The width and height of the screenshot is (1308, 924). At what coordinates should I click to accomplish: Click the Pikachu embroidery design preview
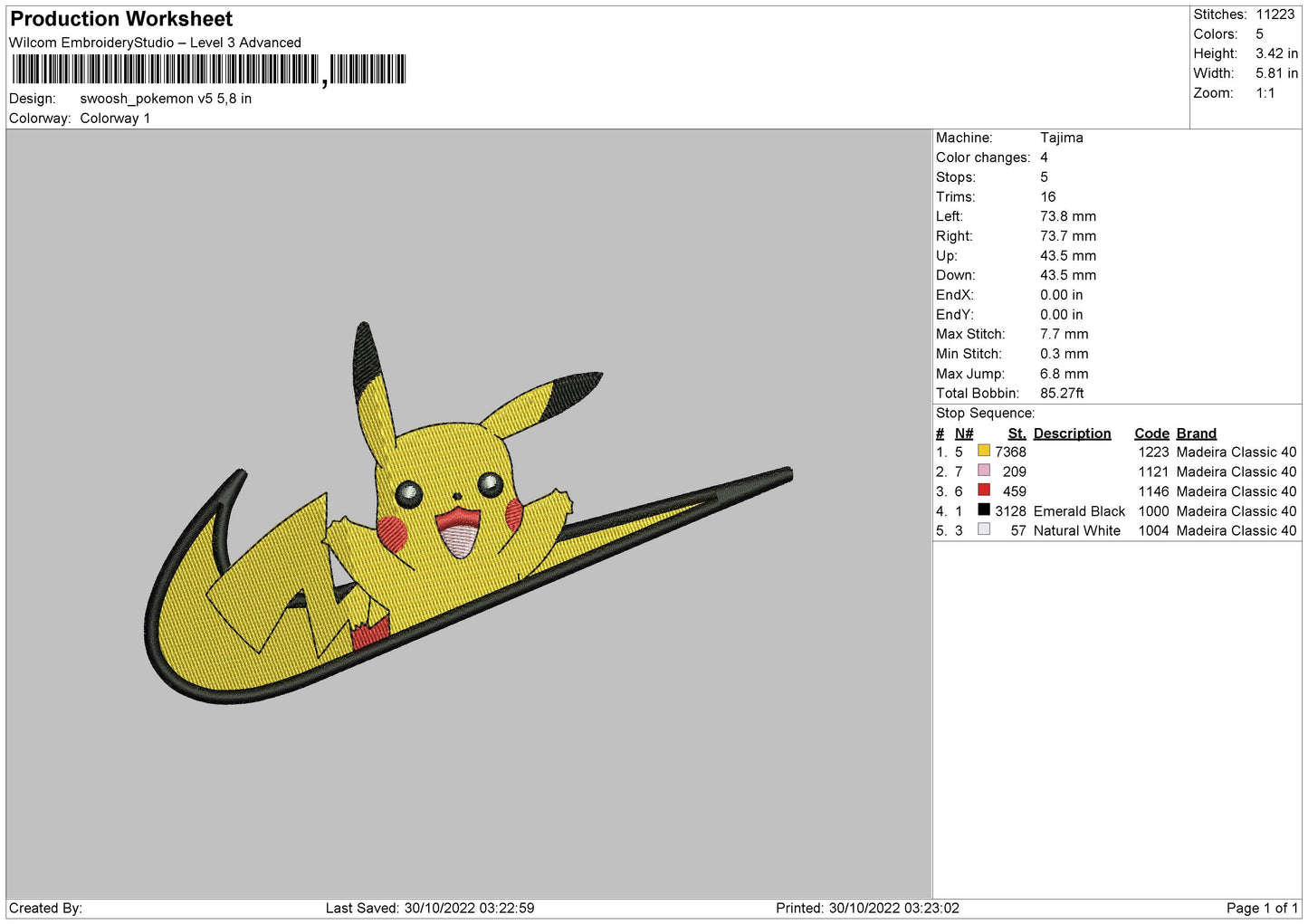click(468, 514)
